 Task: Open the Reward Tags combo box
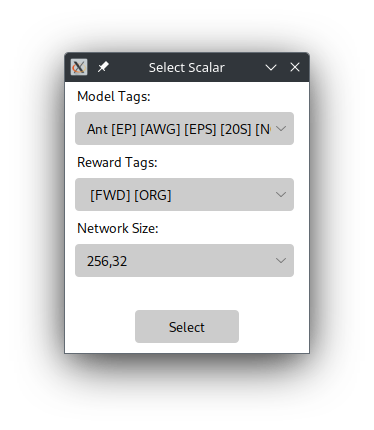[x=184, y=195]
